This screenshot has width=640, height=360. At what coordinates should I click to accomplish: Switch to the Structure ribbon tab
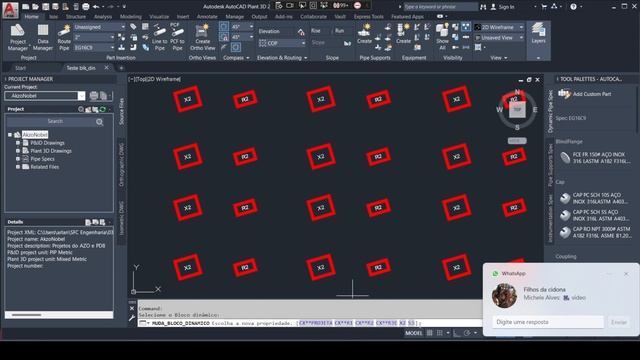pos(76,17)
